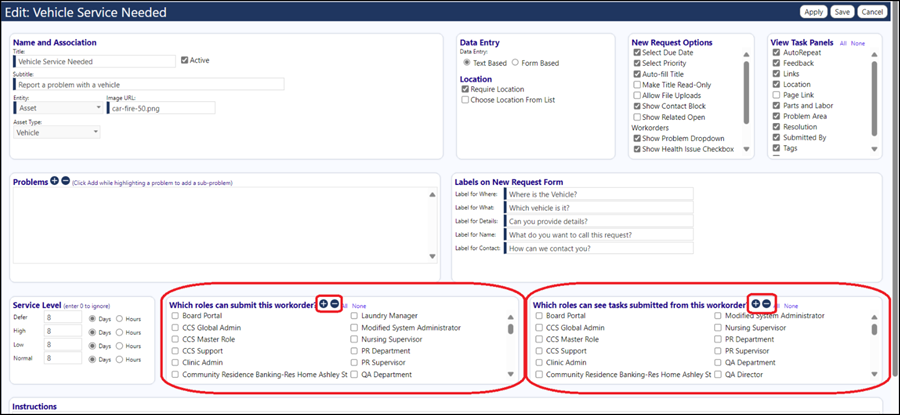Screen dimensions: 900x415
Task: Add a role to see-tasks roles list
Action: coord(755,304)
